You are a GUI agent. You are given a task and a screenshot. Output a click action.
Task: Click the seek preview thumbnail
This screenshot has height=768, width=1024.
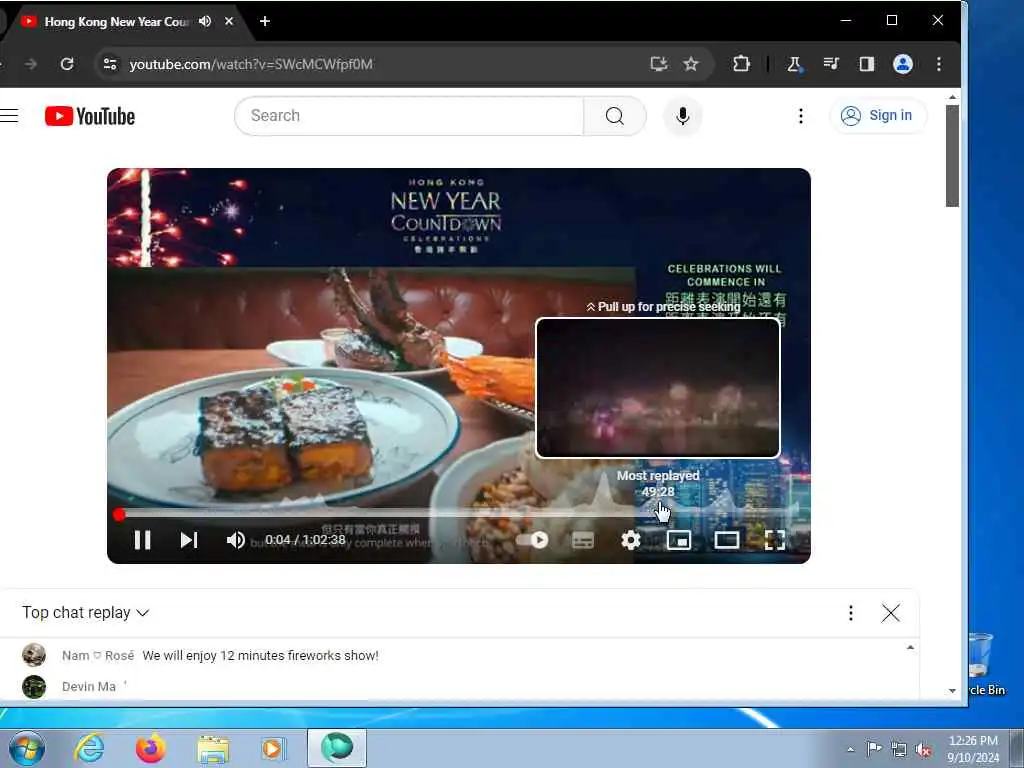click(658, 388)
